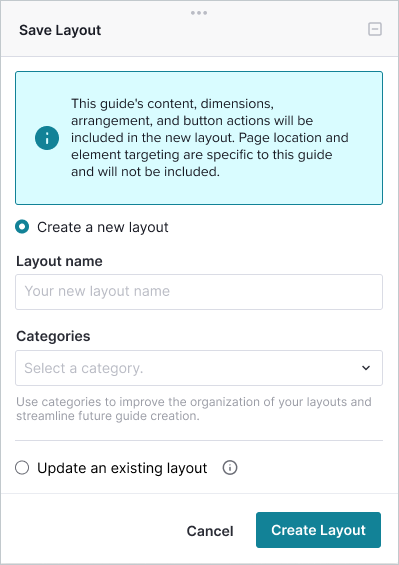The width and height of the screenshot is (399, 565).
Task: Click the 'Update an existing layout' option label
Action: point(122,468)
